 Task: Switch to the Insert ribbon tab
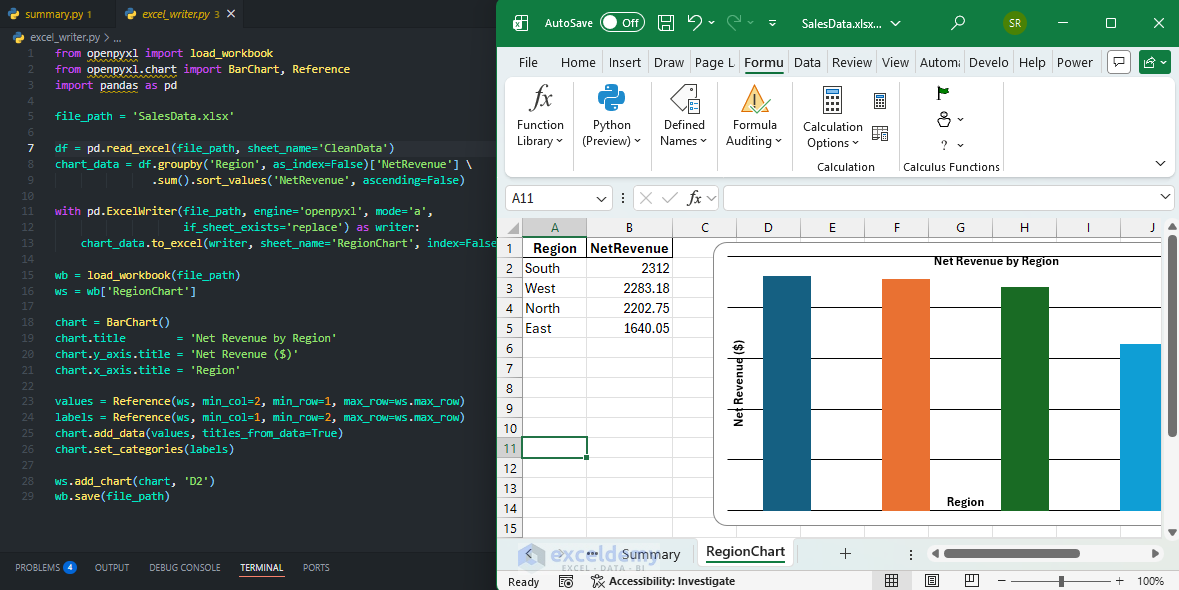[625, 62]
